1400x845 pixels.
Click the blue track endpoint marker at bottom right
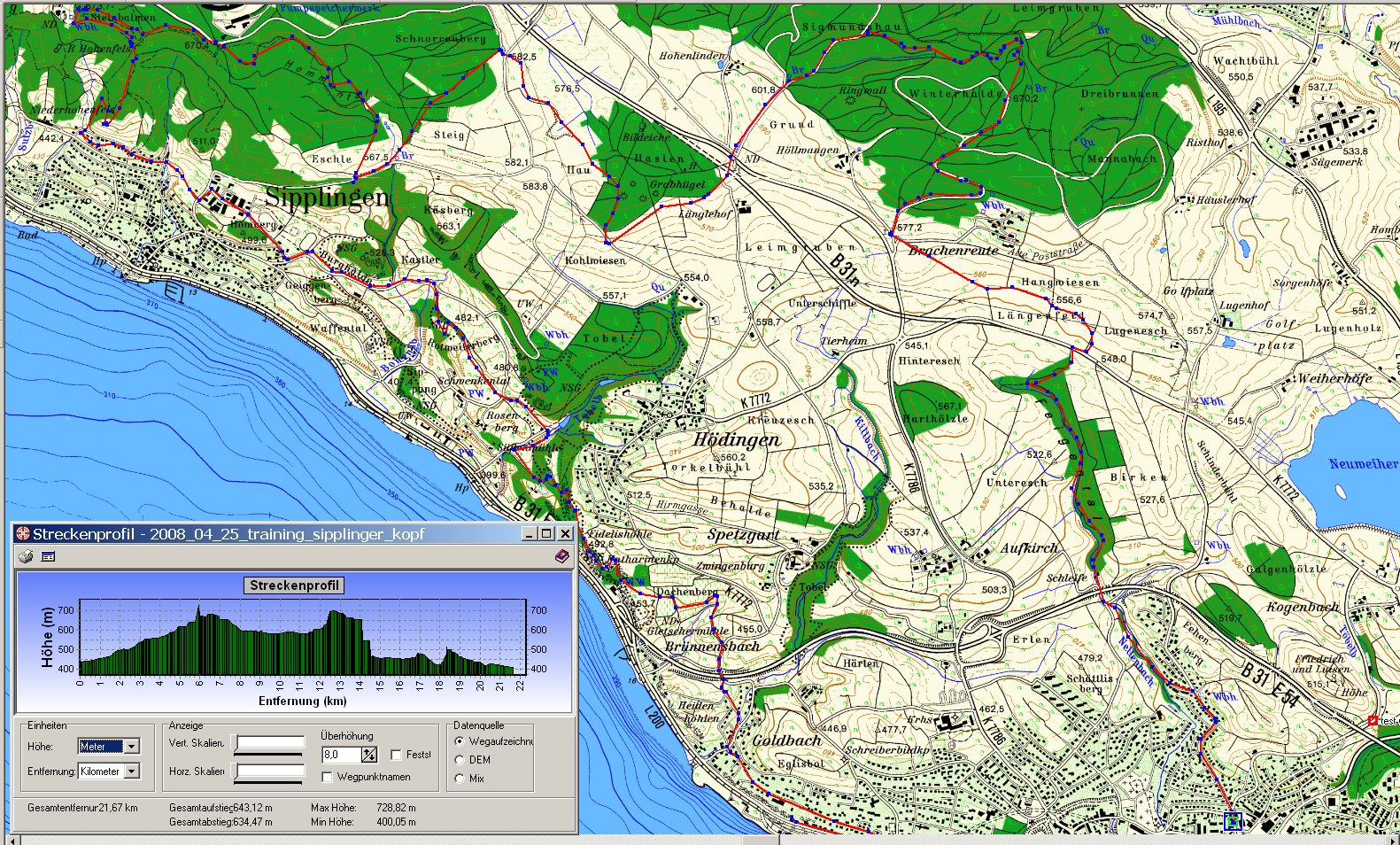point(1233,821)
